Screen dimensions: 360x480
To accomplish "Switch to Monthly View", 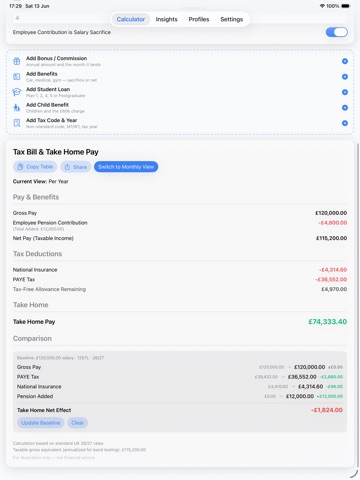I will [x=126, y=167].
